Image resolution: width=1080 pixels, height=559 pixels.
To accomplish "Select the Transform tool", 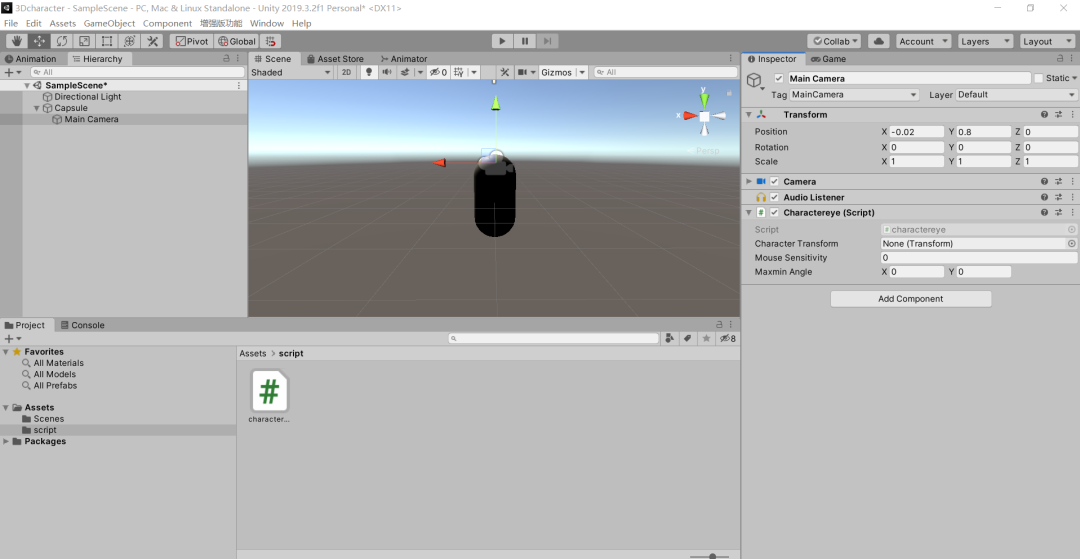I will pyautogui.click(x=129, y=41).
